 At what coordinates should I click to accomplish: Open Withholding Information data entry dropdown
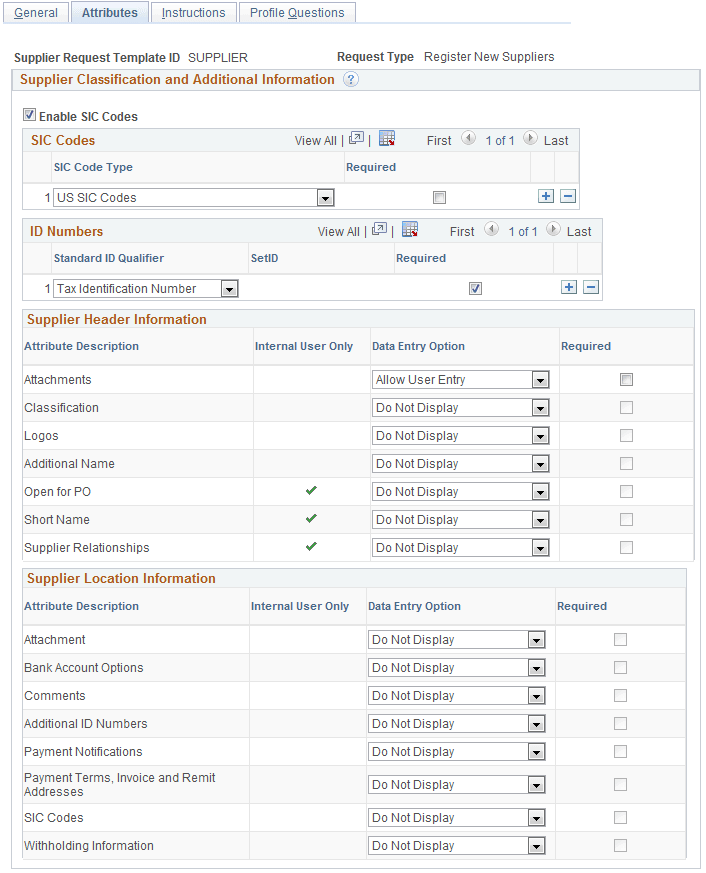(x=539, y=845)
